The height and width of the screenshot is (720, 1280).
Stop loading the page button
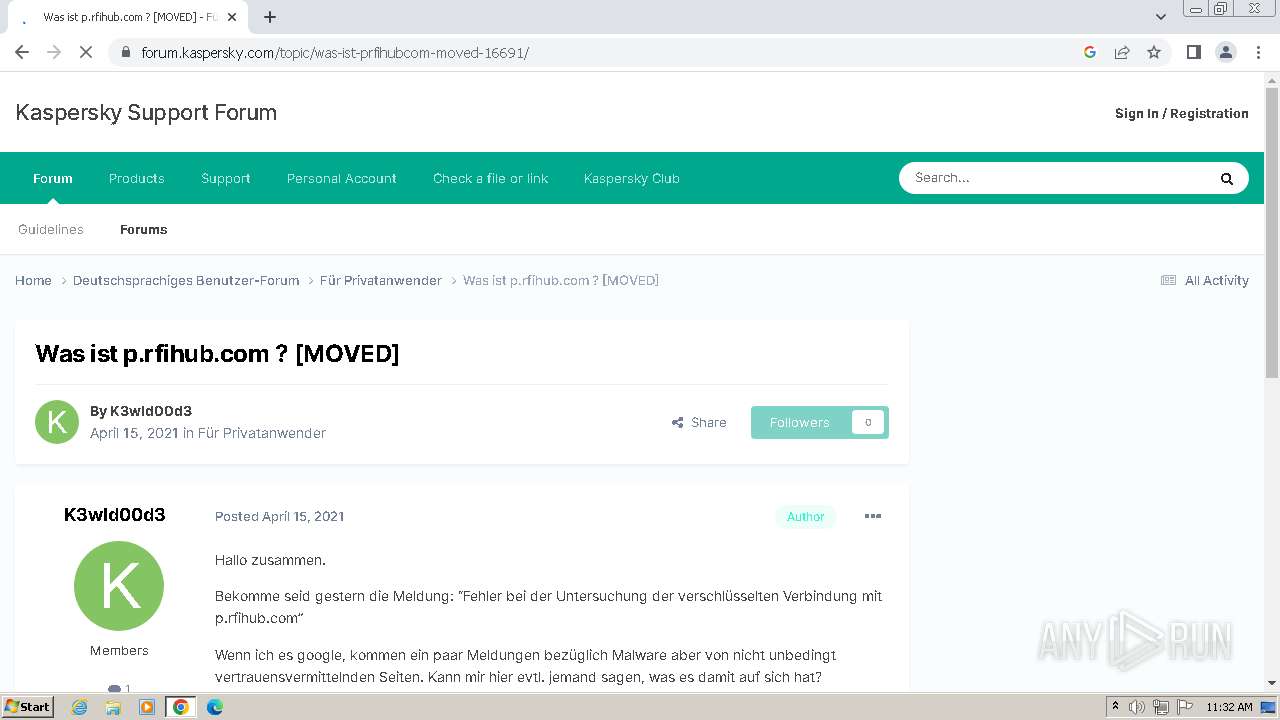coord(86,52)
